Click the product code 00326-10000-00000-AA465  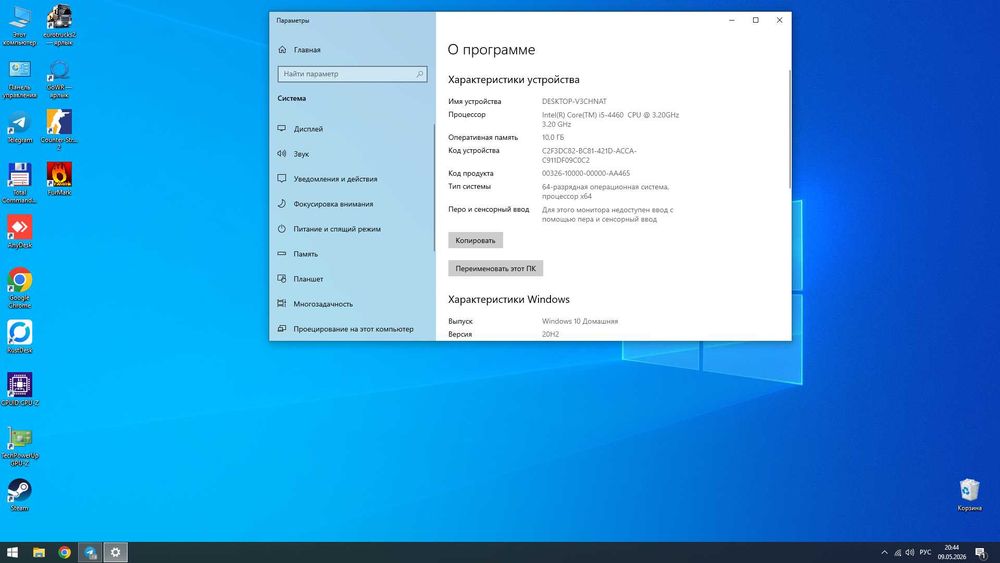(585, 173)
